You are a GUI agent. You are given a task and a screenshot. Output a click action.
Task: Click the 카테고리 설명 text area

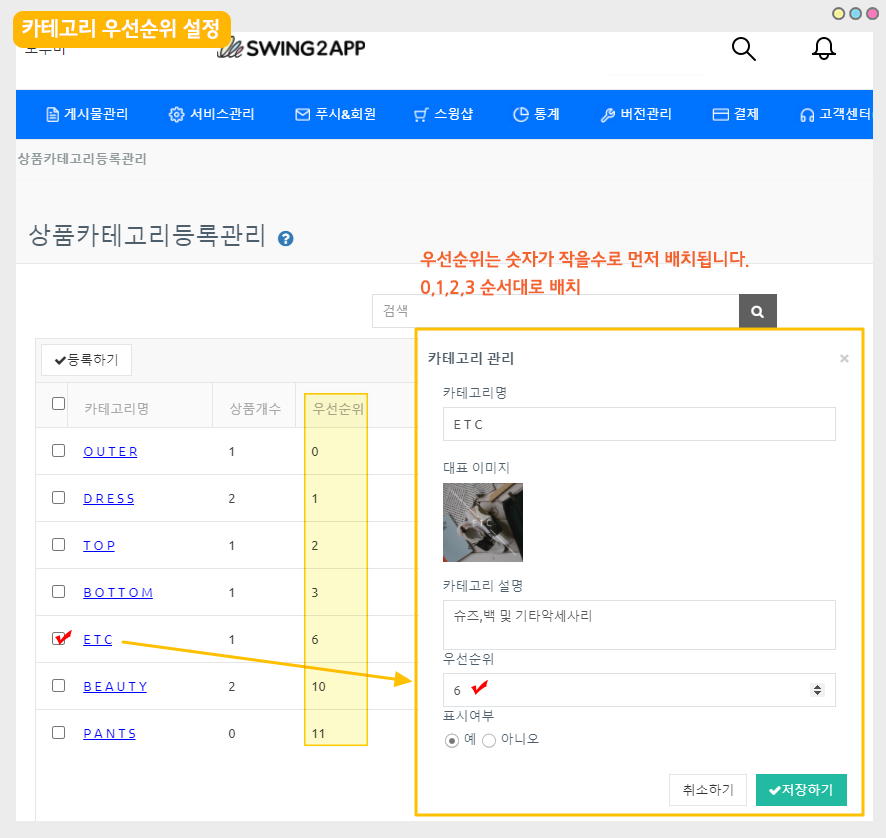(639, 624)
